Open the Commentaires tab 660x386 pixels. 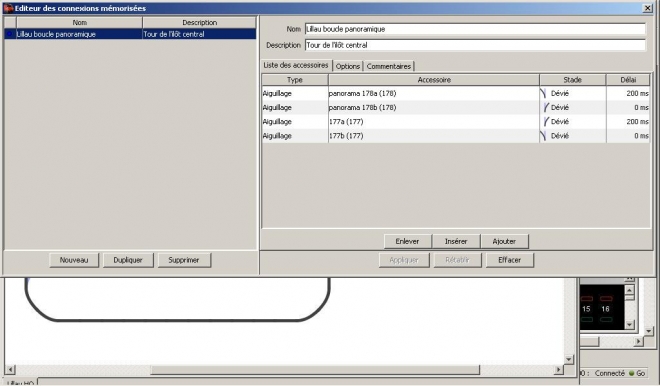click(x=389, y=67)
